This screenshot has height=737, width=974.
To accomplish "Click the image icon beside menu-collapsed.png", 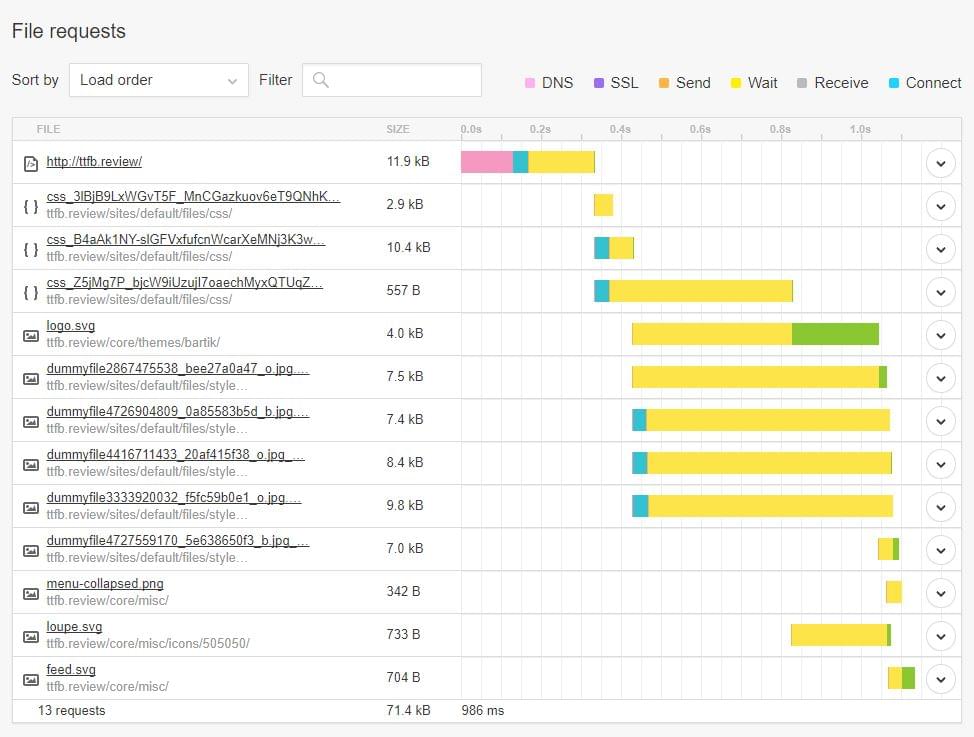I will point(31,592).
